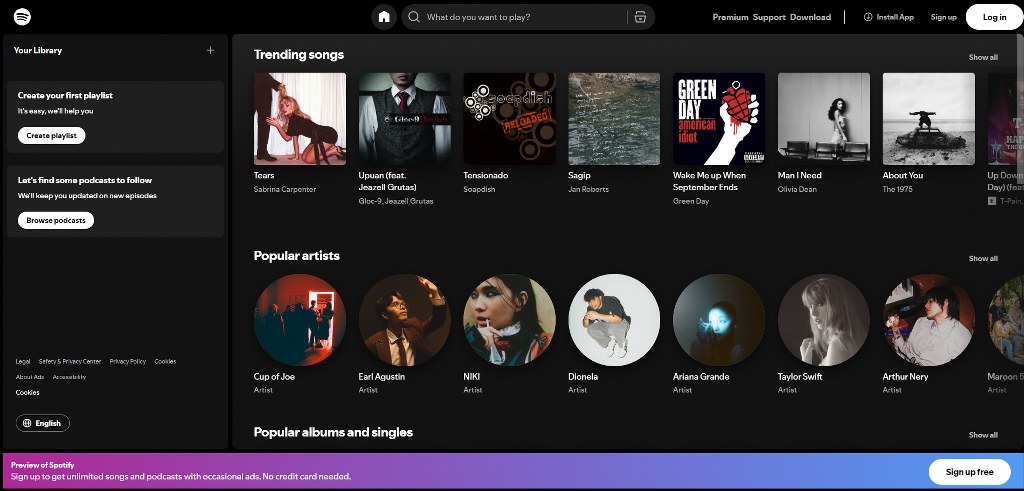Click the Create playlist button

pos(52,136)
